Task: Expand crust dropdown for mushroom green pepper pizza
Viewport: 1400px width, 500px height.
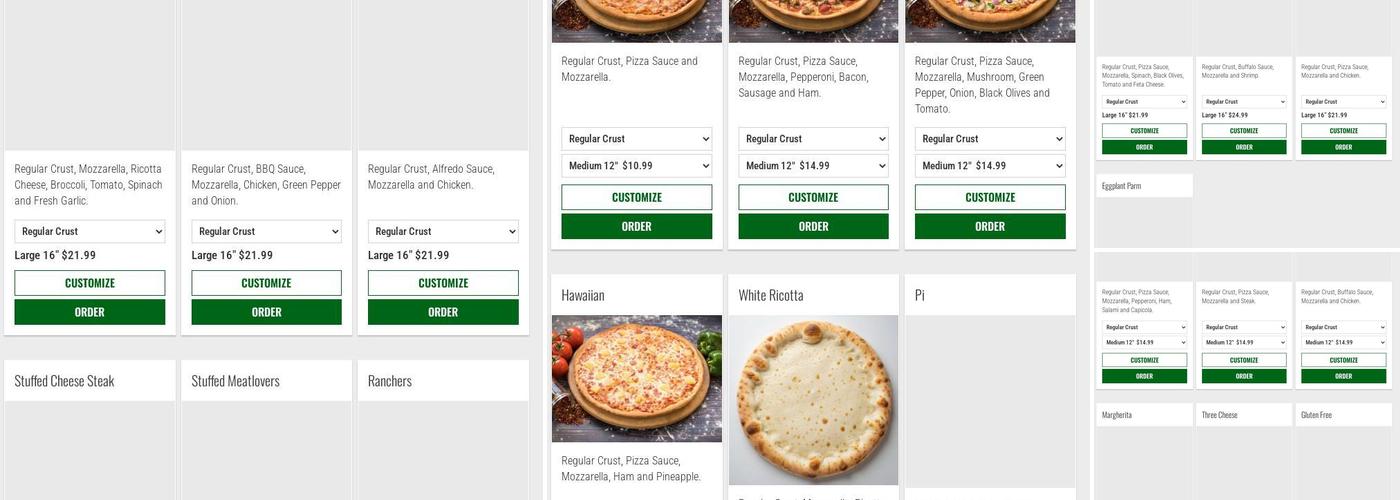Action: coord(989,139)
